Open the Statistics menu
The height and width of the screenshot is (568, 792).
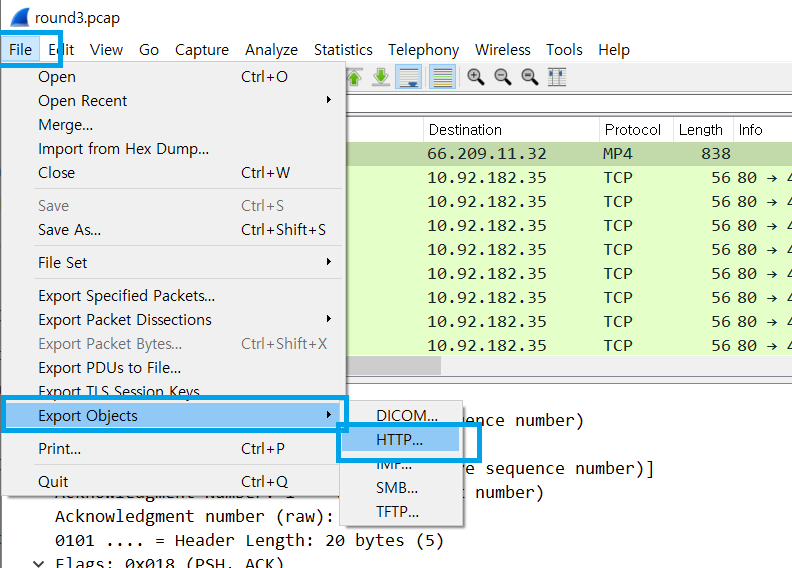343,49
